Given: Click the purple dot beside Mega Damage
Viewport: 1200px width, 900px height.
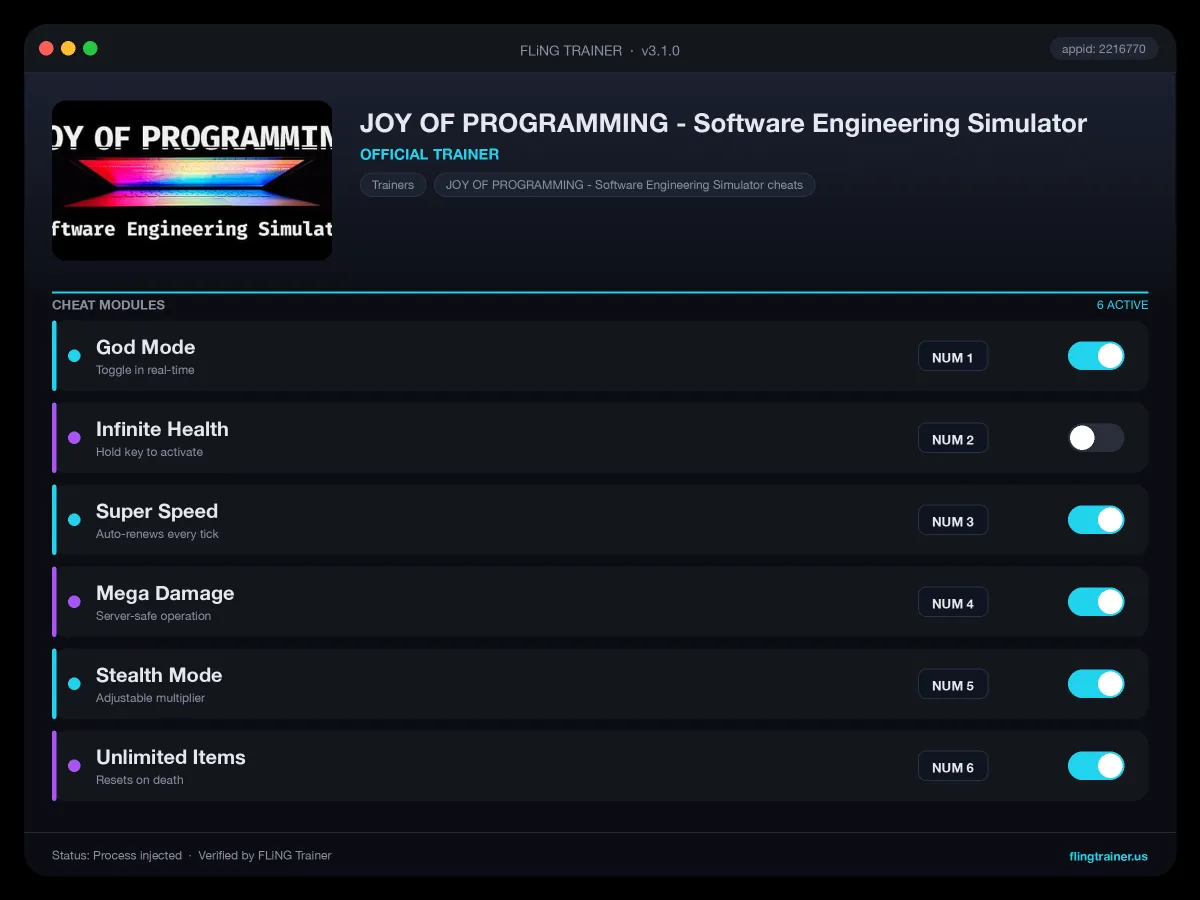Looking at the screenshot, I should pos(74,602).
